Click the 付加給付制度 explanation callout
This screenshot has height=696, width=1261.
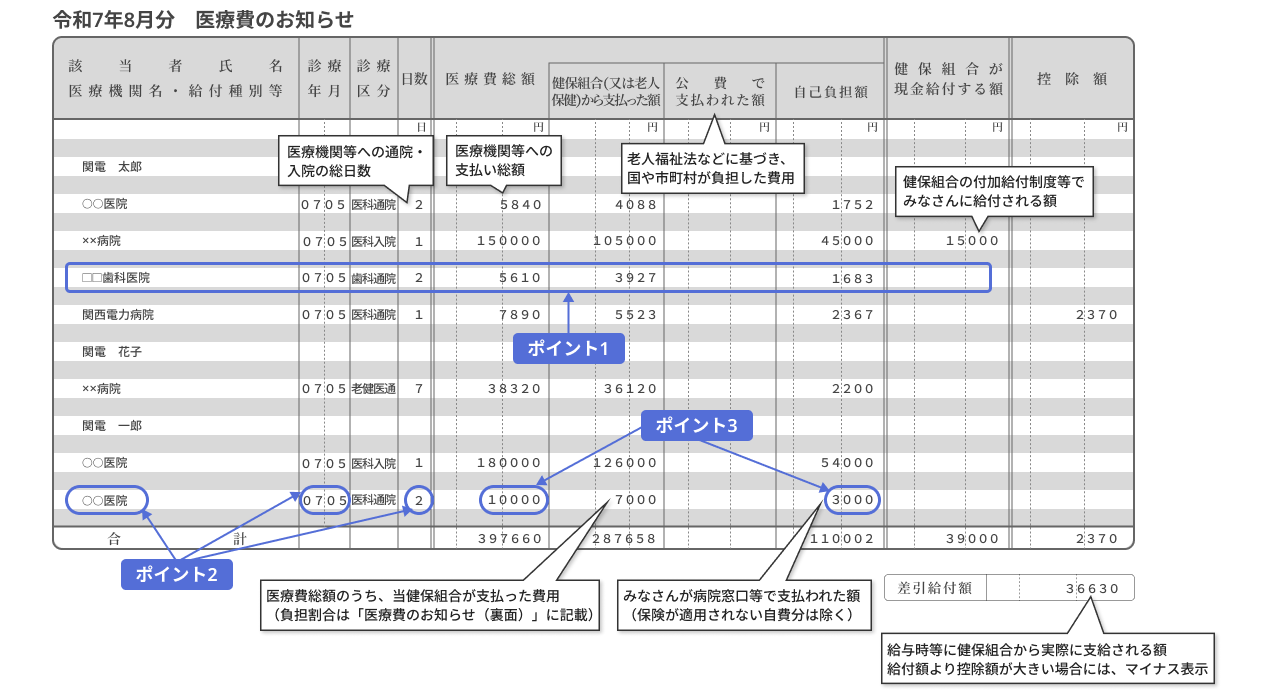click(993, 191)
